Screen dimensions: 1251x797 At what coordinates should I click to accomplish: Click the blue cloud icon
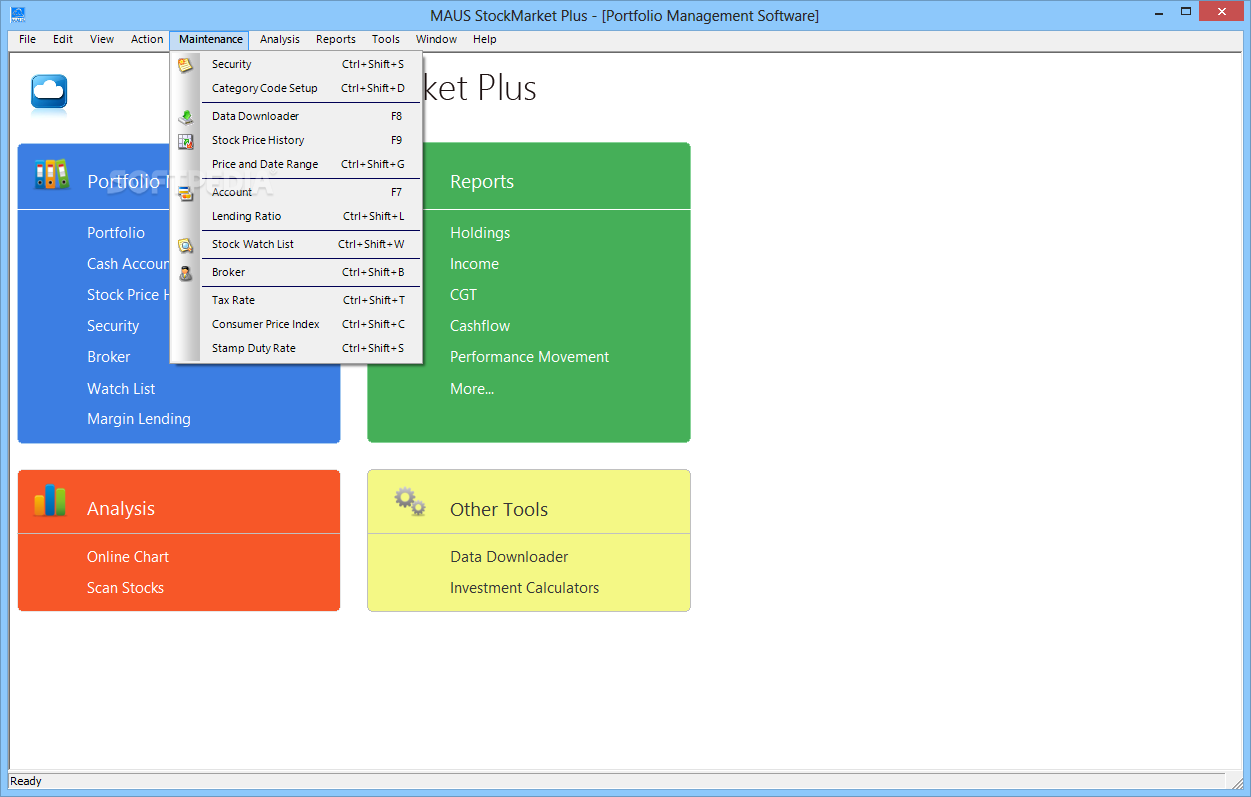(49, 93)
